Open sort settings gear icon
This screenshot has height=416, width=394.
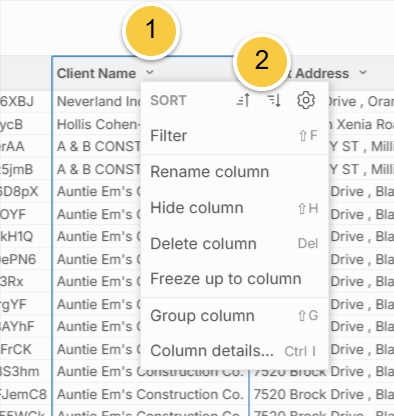point(305,100)
